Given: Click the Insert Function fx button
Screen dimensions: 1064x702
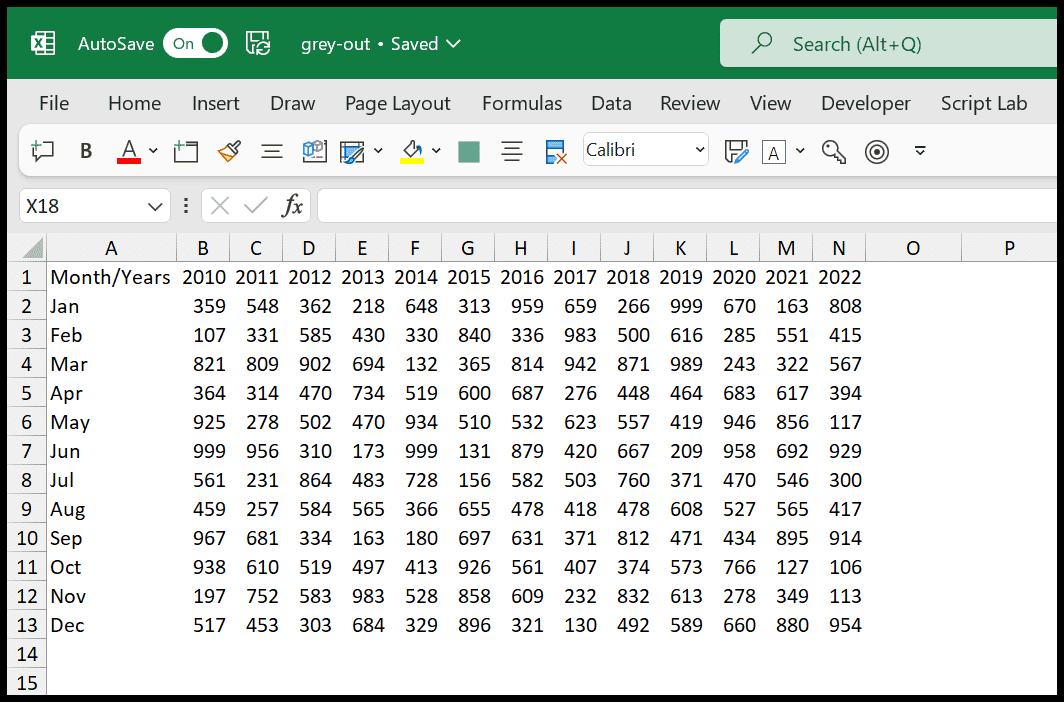Looking at the screenshot, I should click(292, 206).
